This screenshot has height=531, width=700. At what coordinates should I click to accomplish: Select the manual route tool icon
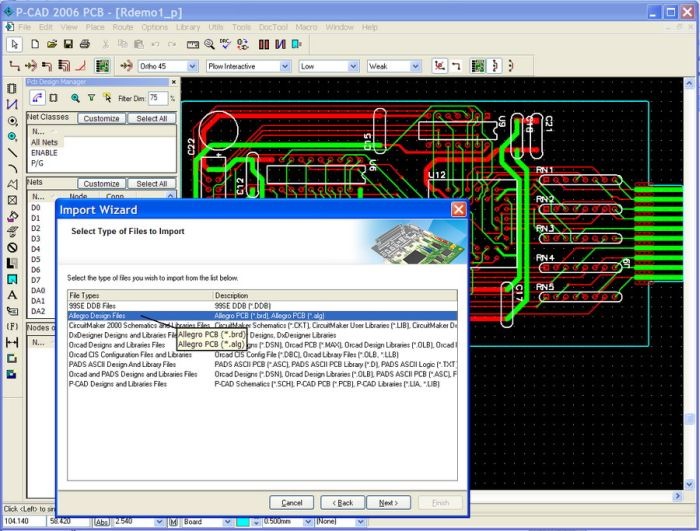(14, 66)
